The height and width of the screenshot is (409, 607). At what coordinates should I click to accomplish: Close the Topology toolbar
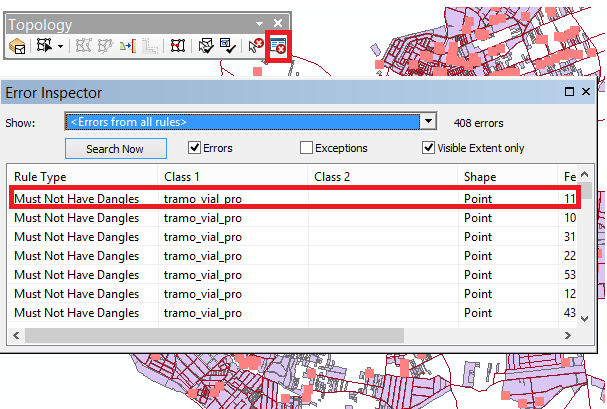(278, 23)
